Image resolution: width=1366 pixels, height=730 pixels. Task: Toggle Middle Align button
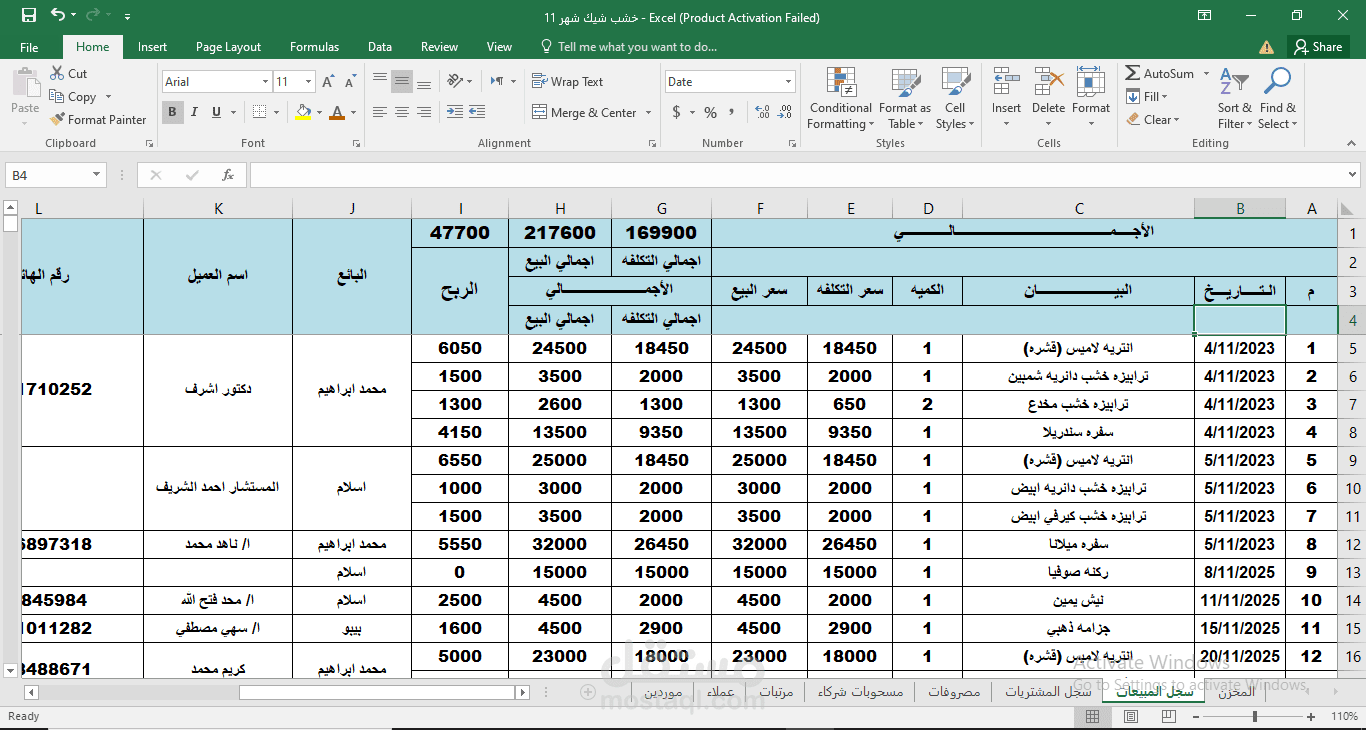click(402, 81)
